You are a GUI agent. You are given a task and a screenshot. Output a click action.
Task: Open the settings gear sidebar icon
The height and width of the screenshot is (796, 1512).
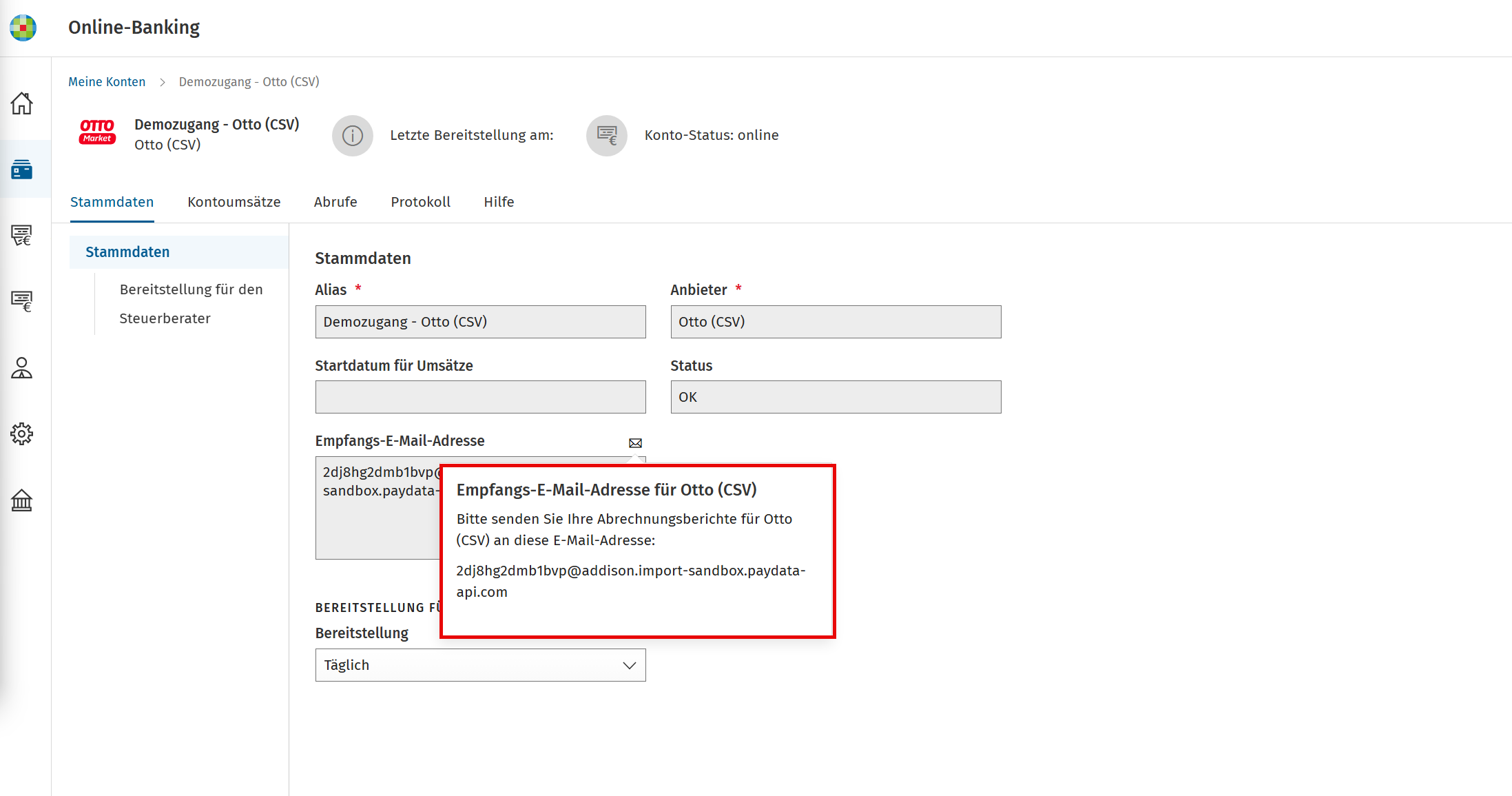click(21, 433)
